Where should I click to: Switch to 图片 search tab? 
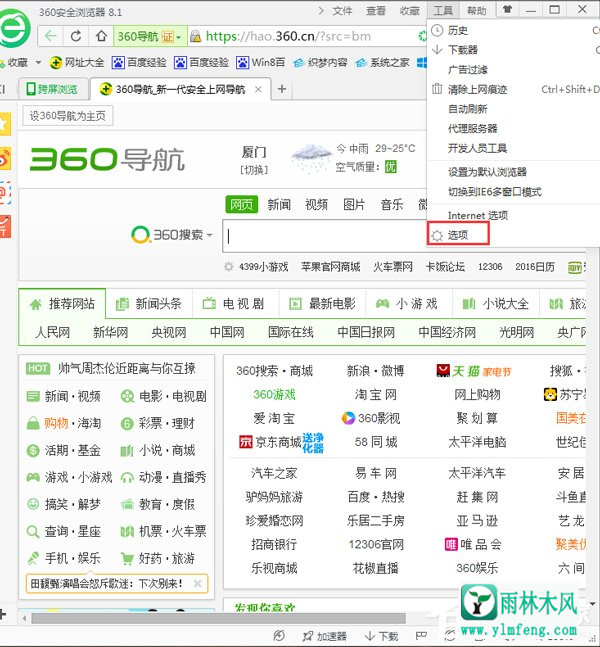[x=354, y=204]
